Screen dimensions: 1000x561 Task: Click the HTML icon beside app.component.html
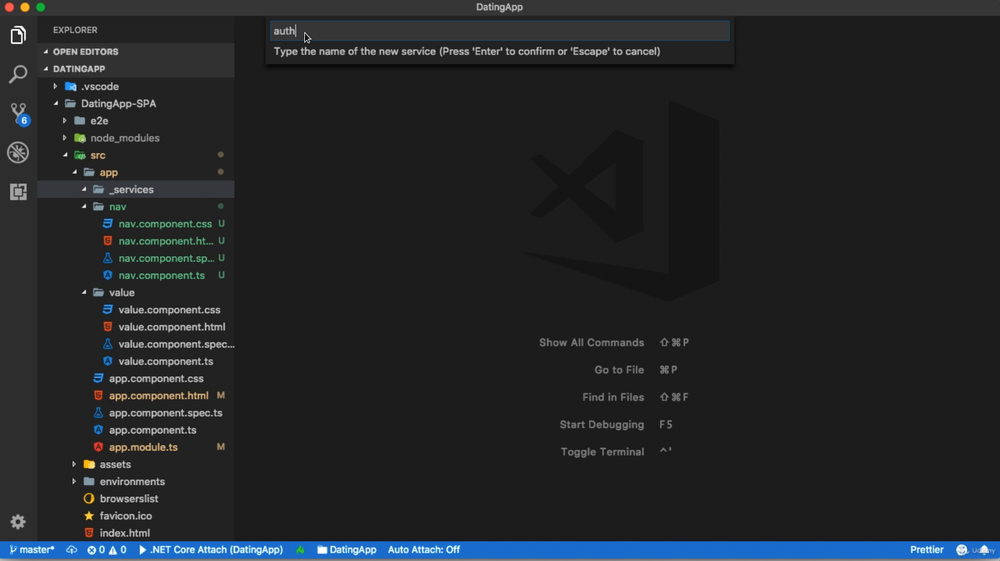[x=98, y=396]
